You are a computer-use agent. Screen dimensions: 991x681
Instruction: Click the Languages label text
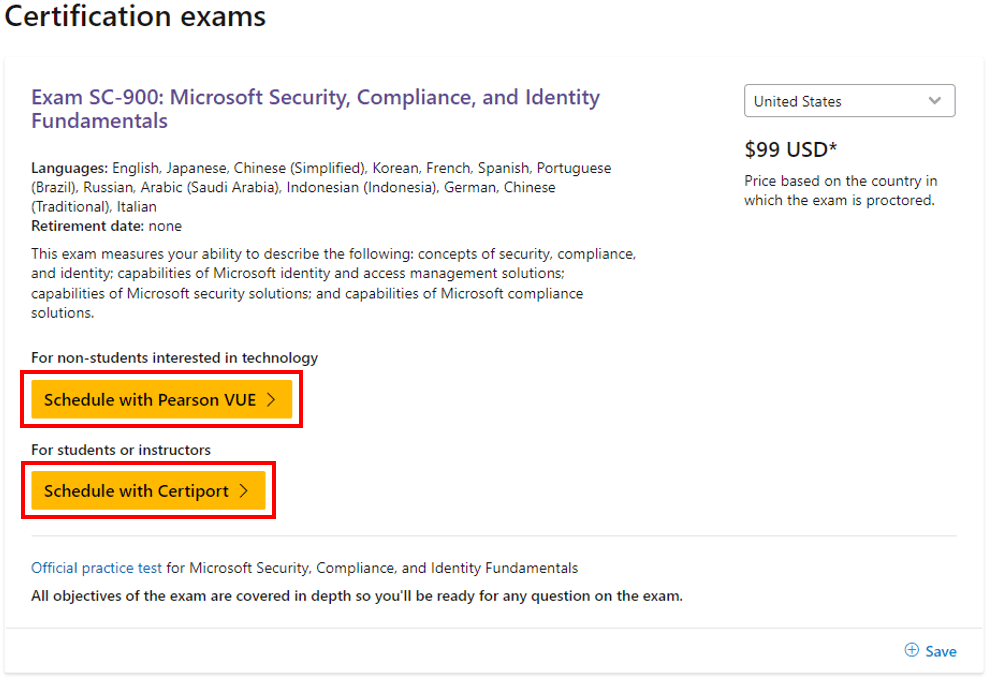(70, 168)
